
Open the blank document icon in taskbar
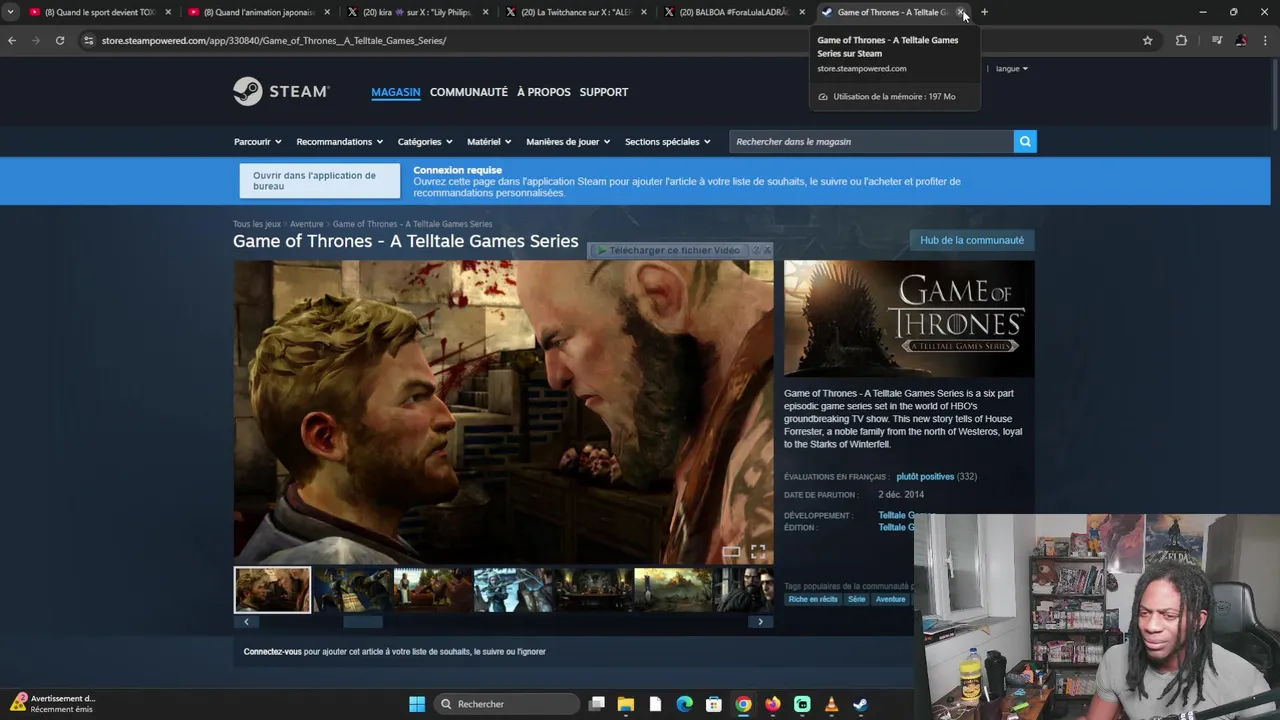click(x=655, y=704)
